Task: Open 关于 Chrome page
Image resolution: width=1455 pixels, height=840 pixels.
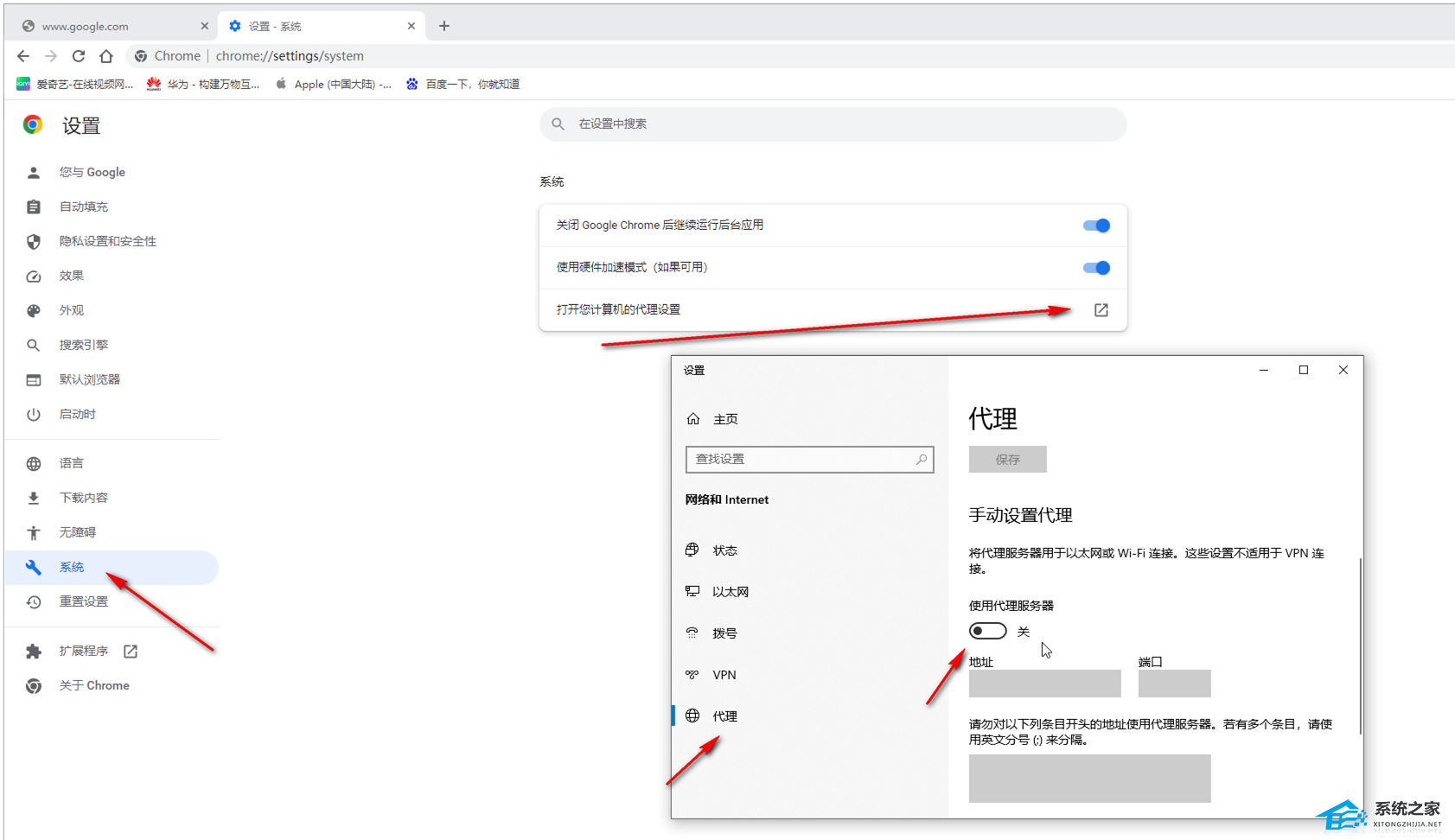Action: (93, 685)
